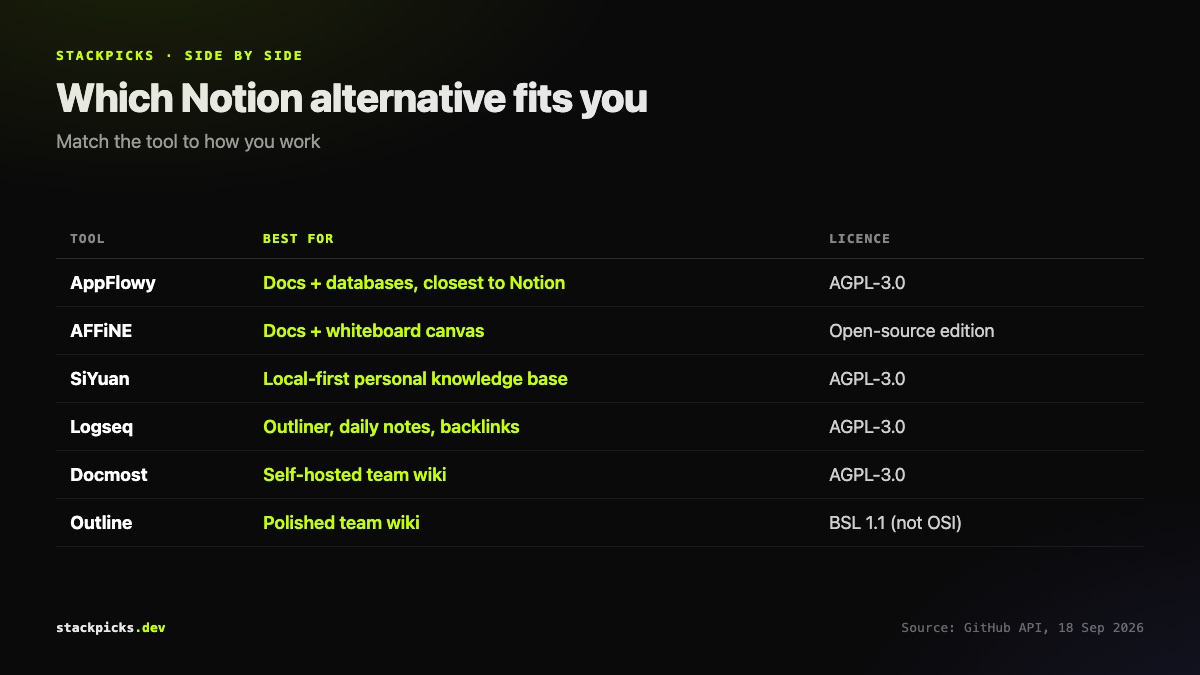Select the AFFiNE tool name

click(x=101, y=331)
